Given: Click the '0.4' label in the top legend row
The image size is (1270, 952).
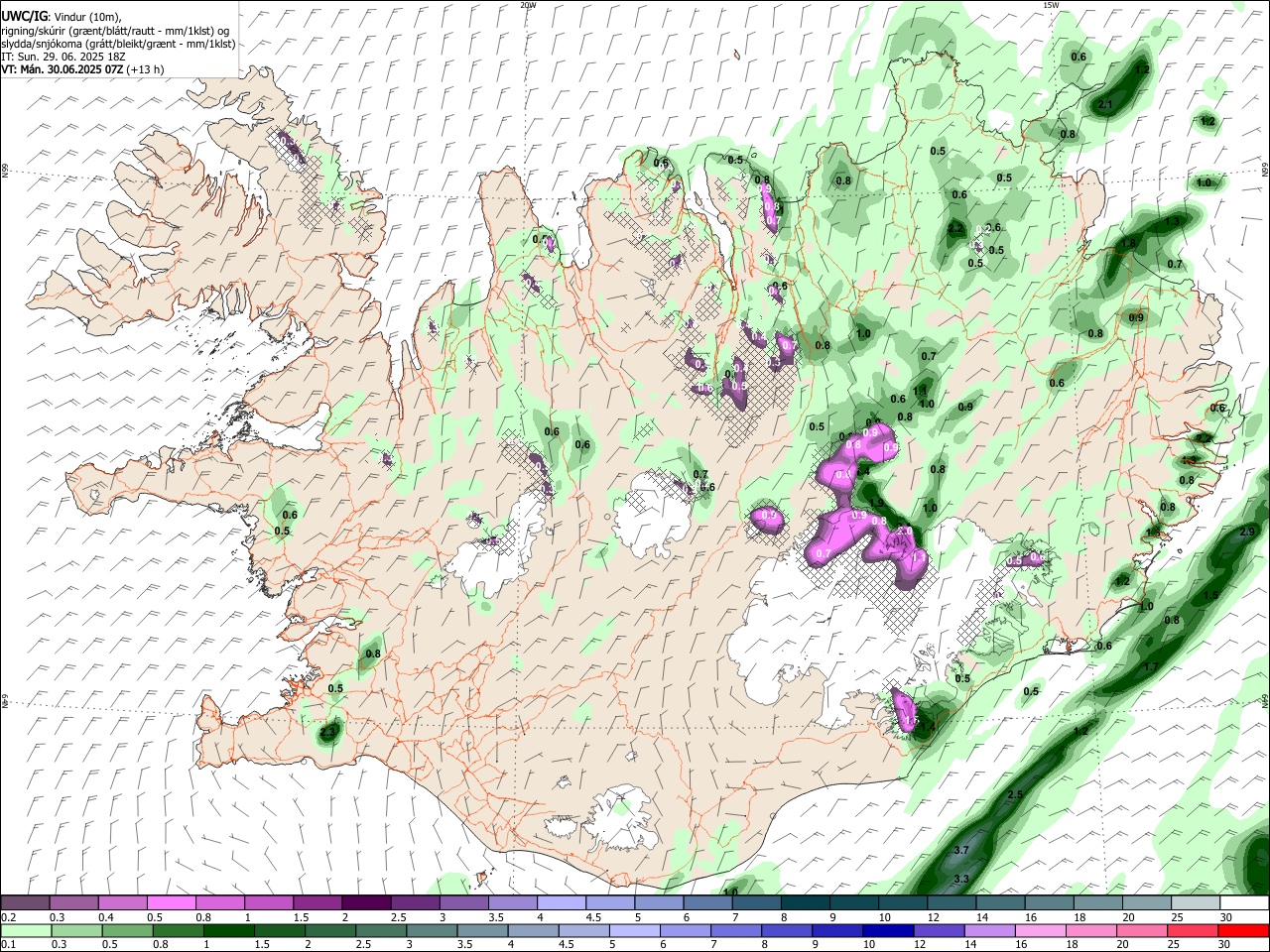Looking at the screenshot, I should 106,918.
